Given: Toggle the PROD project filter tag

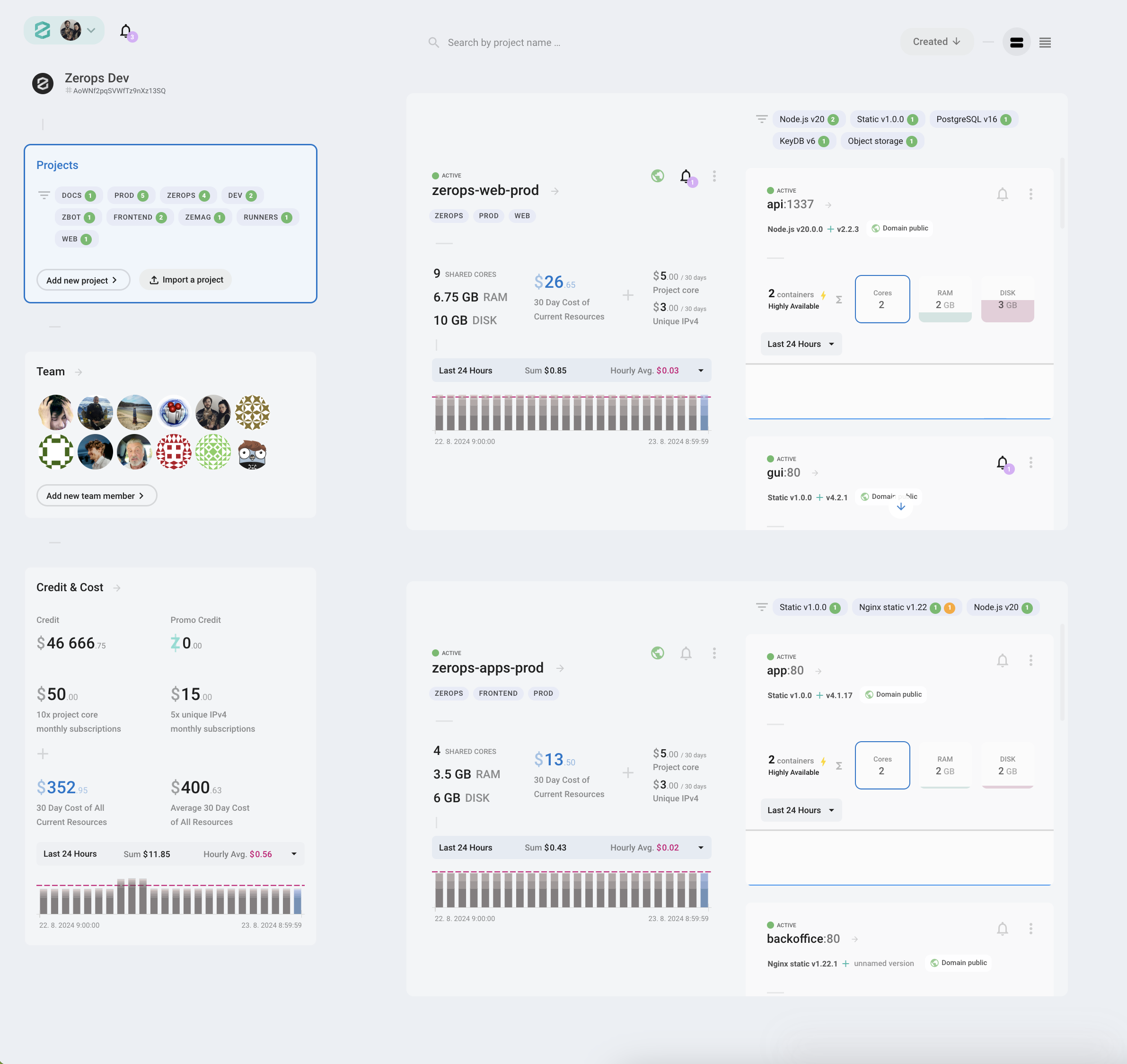Looking at the screenshot, I should click(x=131, y=195).
